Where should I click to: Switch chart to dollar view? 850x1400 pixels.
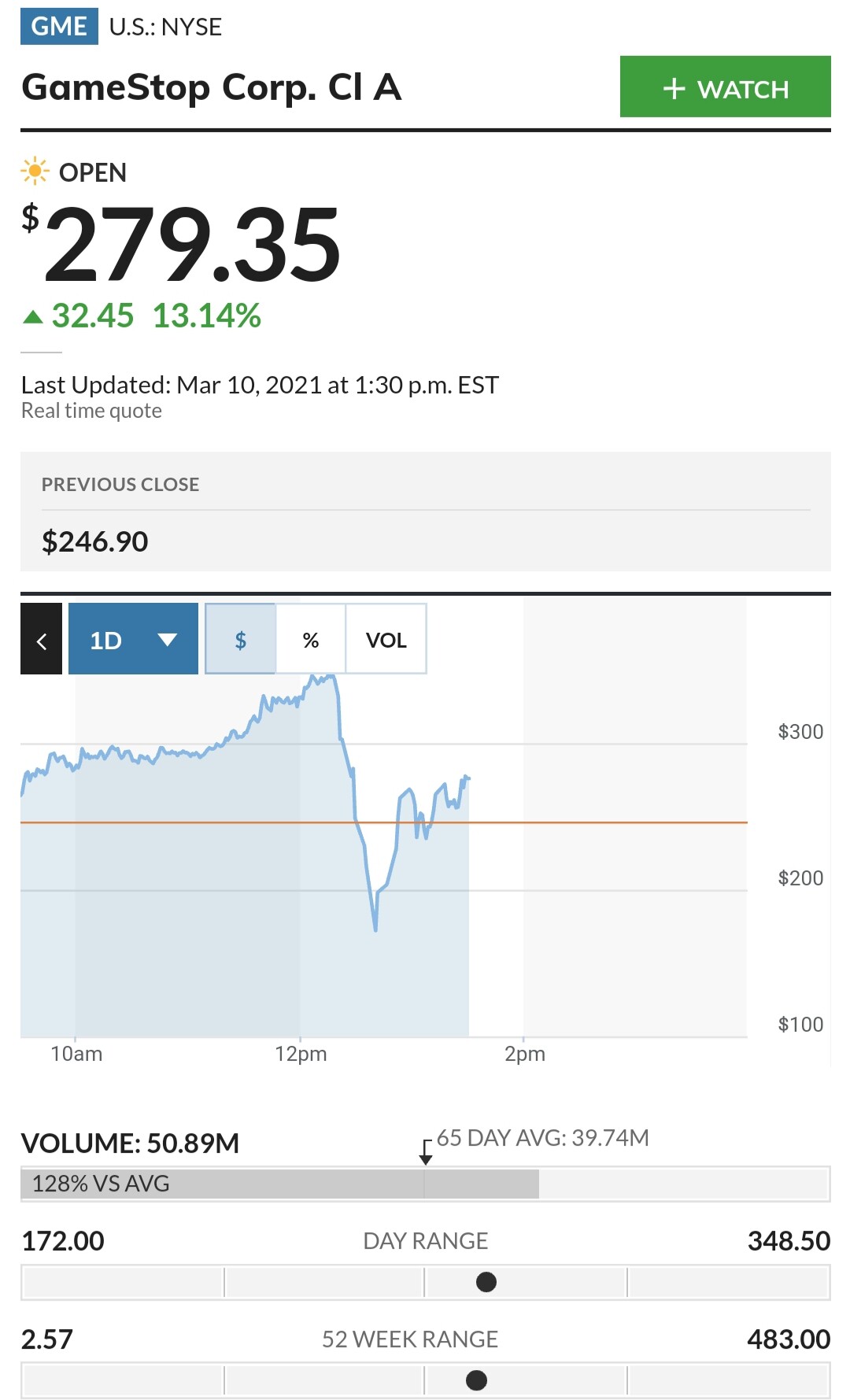click(240, 639)
